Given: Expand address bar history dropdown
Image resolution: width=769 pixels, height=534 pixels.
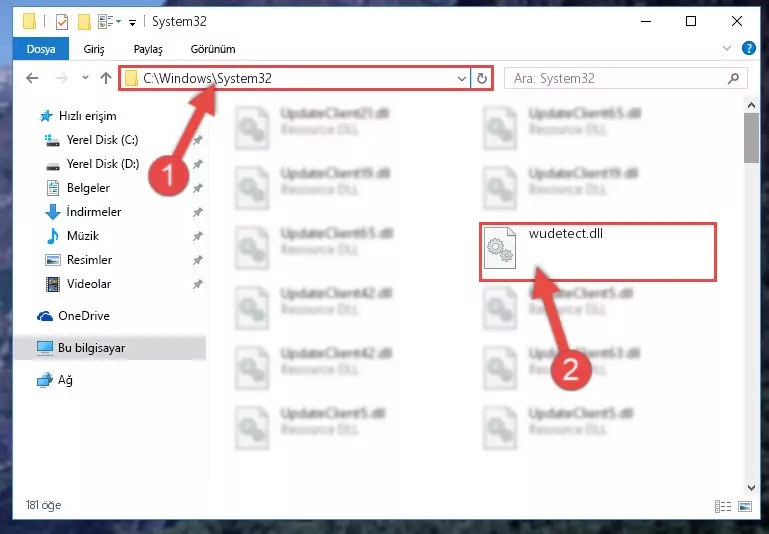Looking at the screenshot, I should point(461,78).
